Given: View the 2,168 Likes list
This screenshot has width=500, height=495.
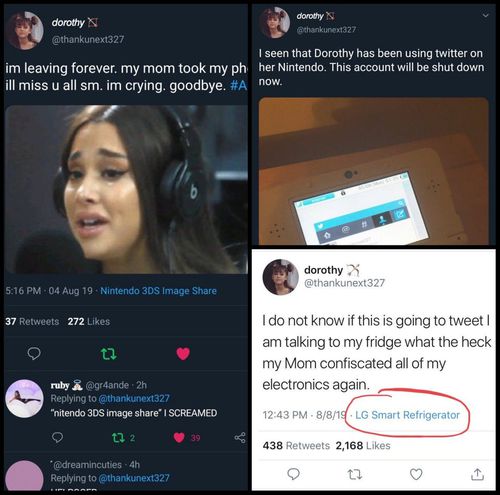Looking at the screenshot, I should coord(363,445).
